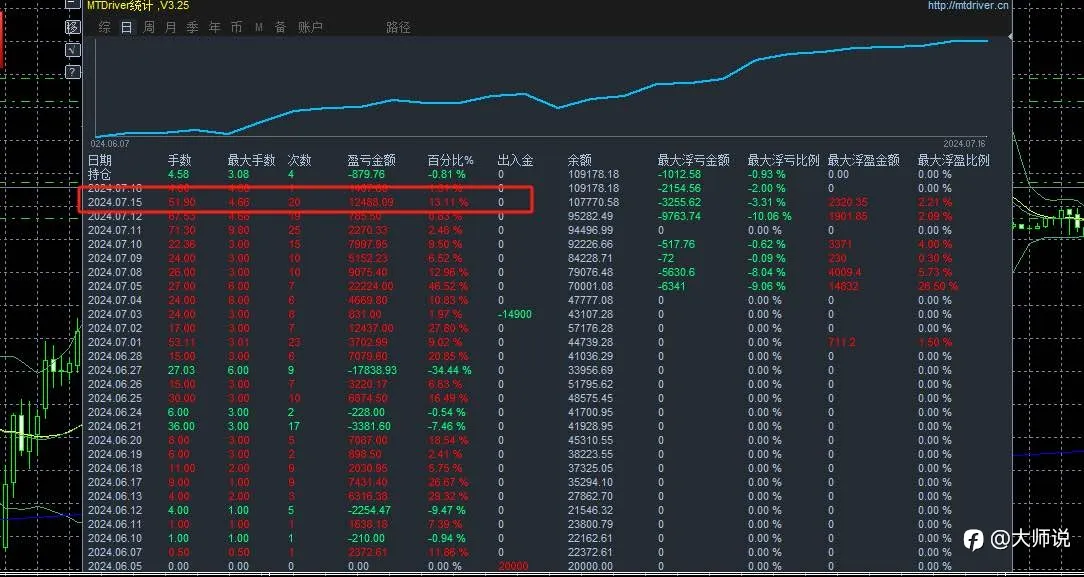Screen dimensions: 1084x577
Task: Open the 路径 path tab
Action: tap(398, 28)
